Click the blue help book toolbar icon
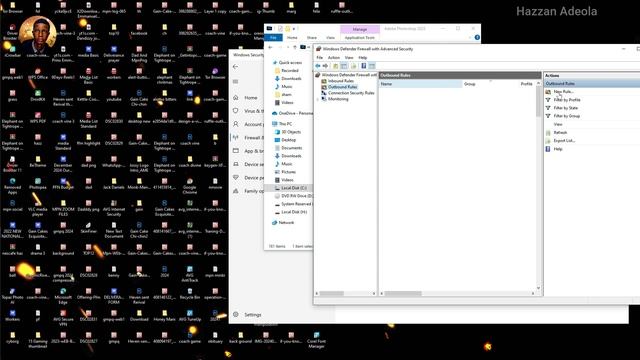 pyautogui.click(x=363, y=66)
